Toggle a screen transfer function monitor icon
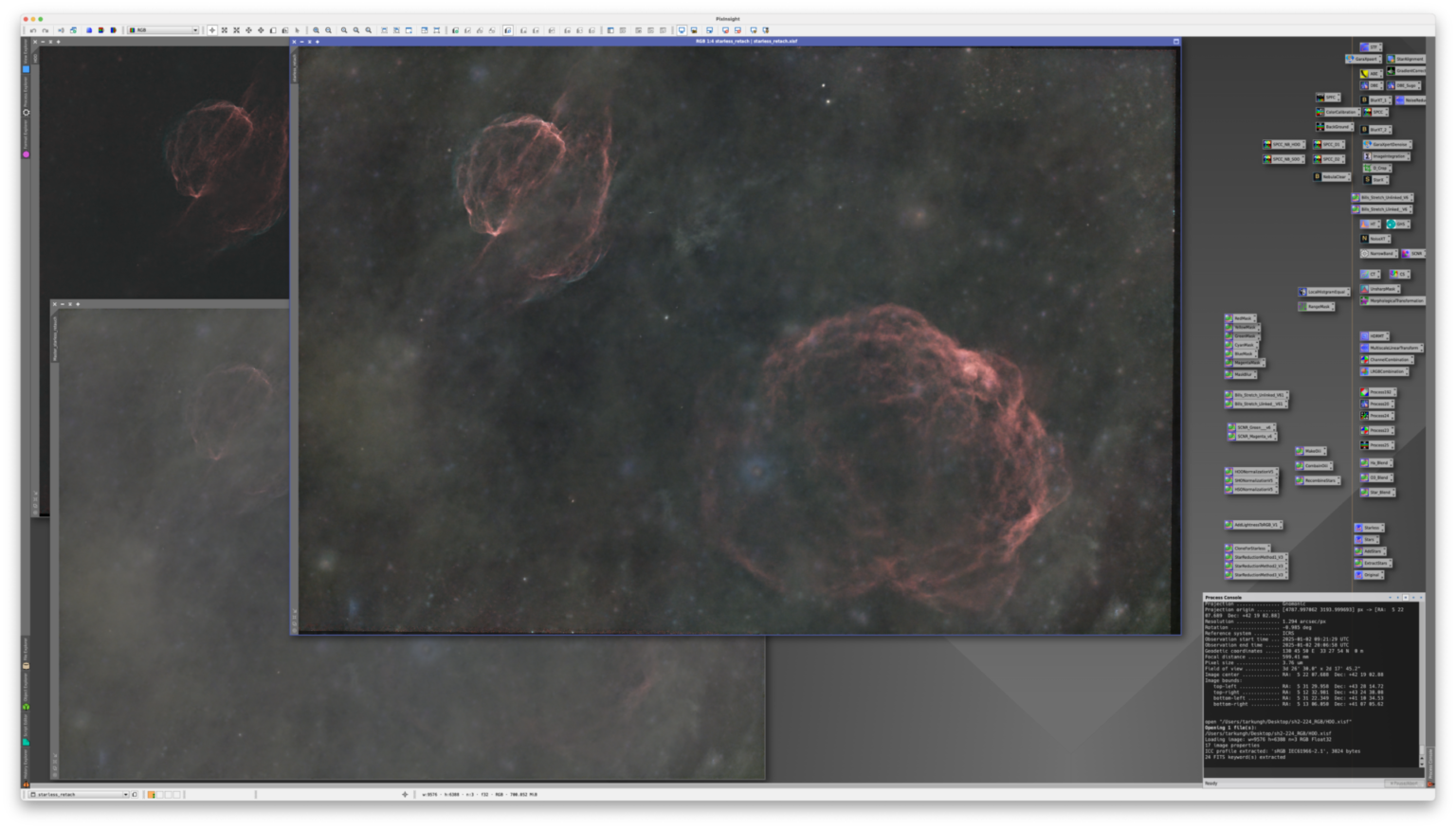 pyautogui.click(x=682, y=29)
